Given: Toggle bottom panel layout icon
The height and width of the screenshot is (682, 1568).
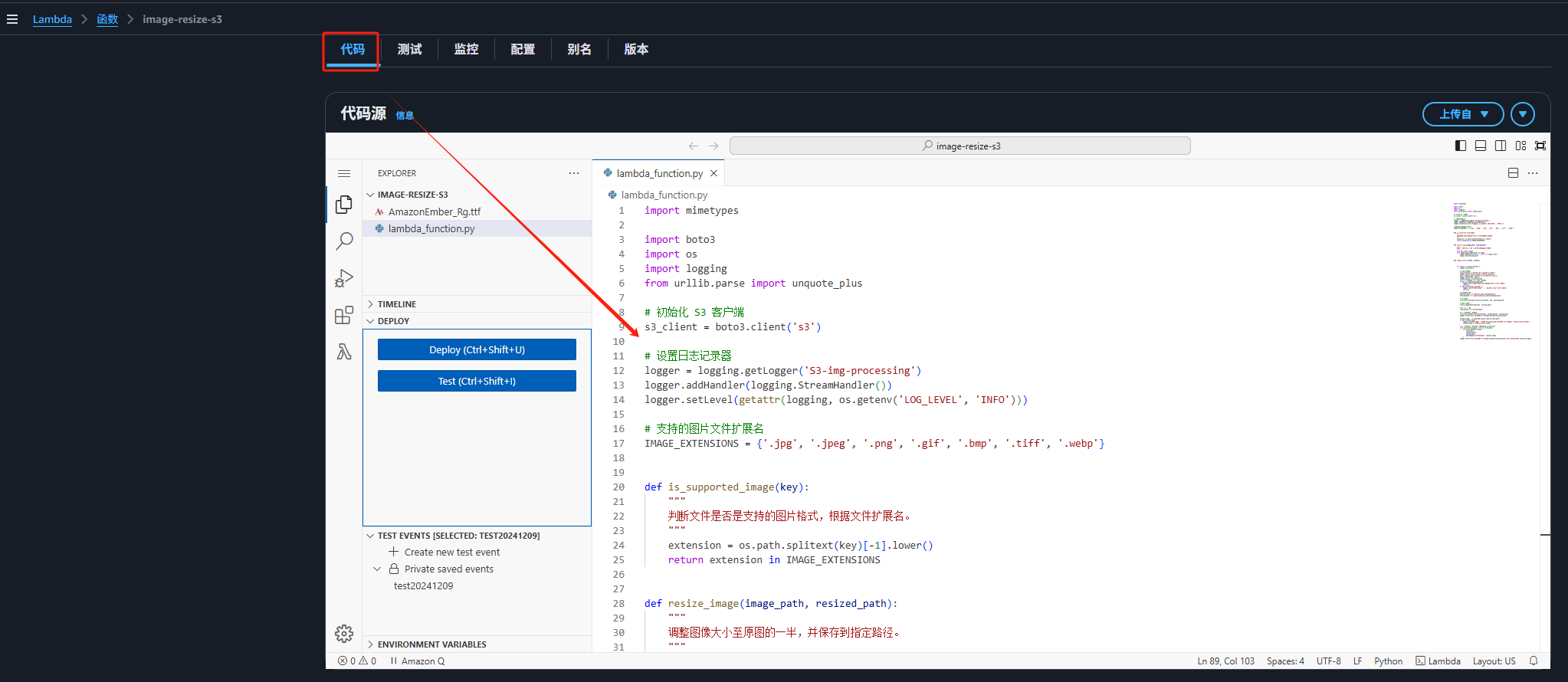Looking at the screenshot, I should pyautogui.click(x=1481, y=146).
